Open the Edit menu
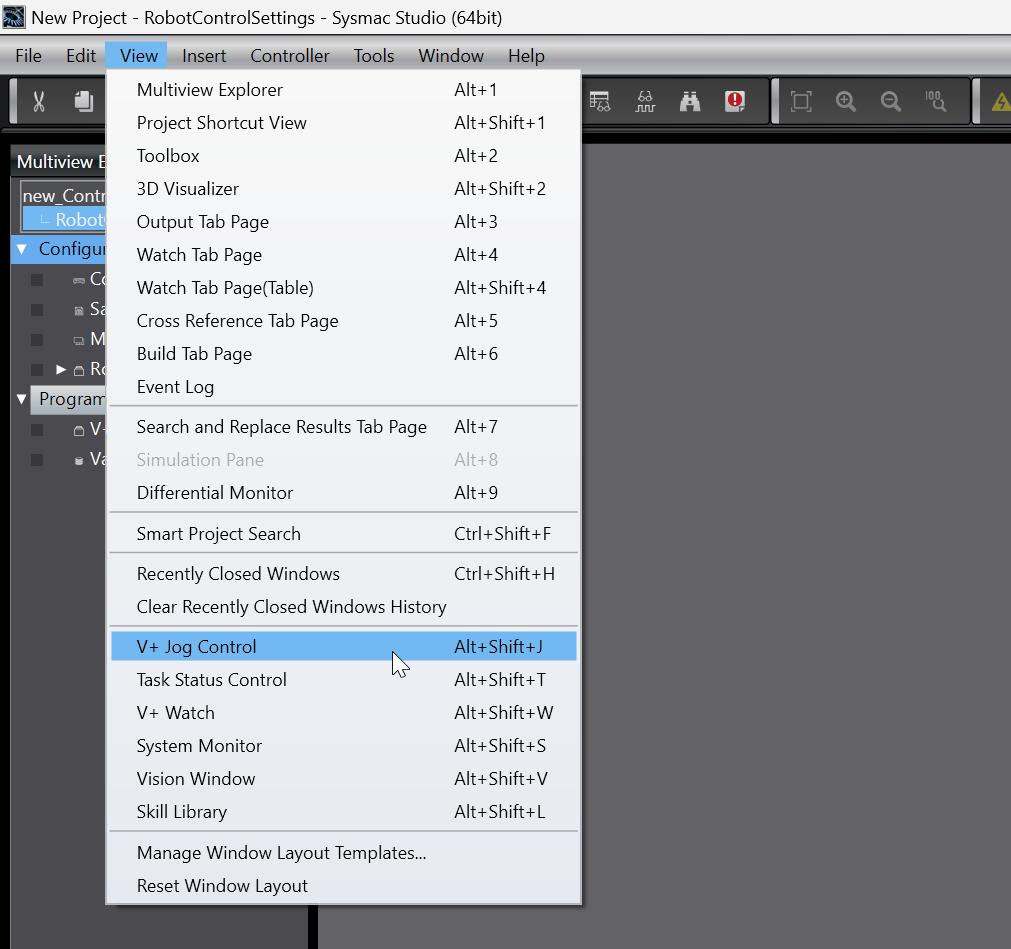The height and width of the screenshot is (949, 1011). click(81, 56)
